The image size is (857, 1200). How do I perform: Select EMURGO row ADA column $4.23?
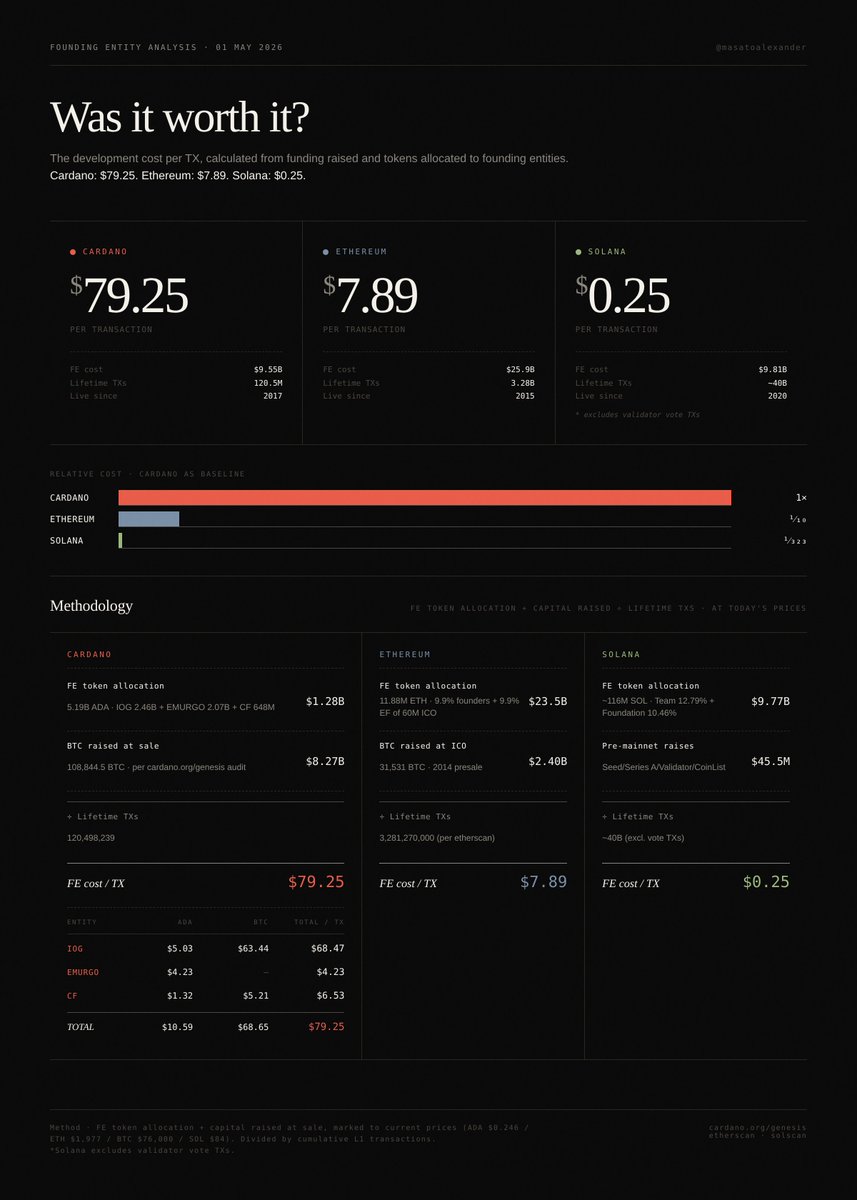(178, 972)
